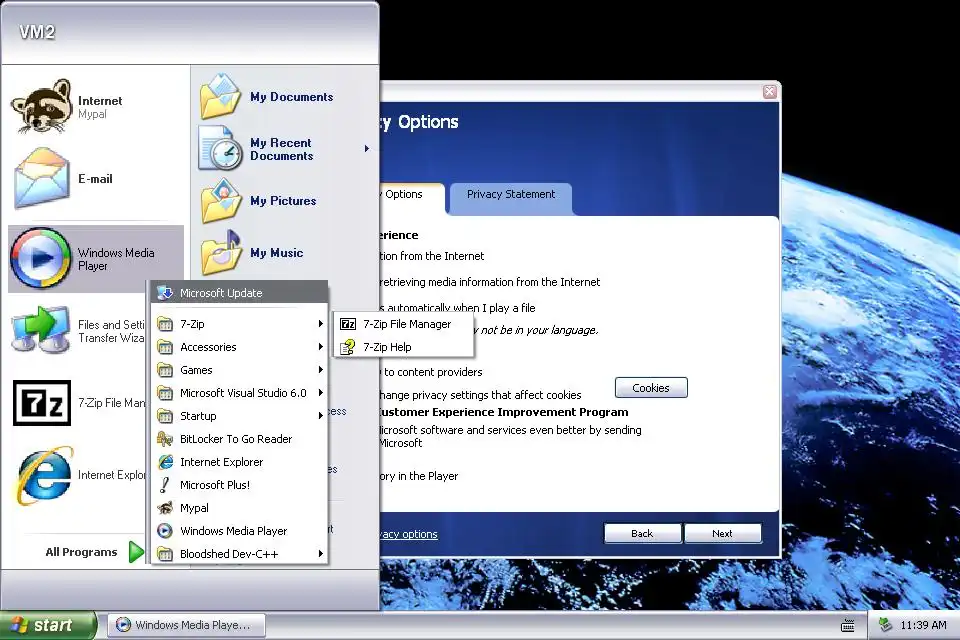Click Accessories folder icon
This screenshot has width=960, height=640.
(165, 347)
